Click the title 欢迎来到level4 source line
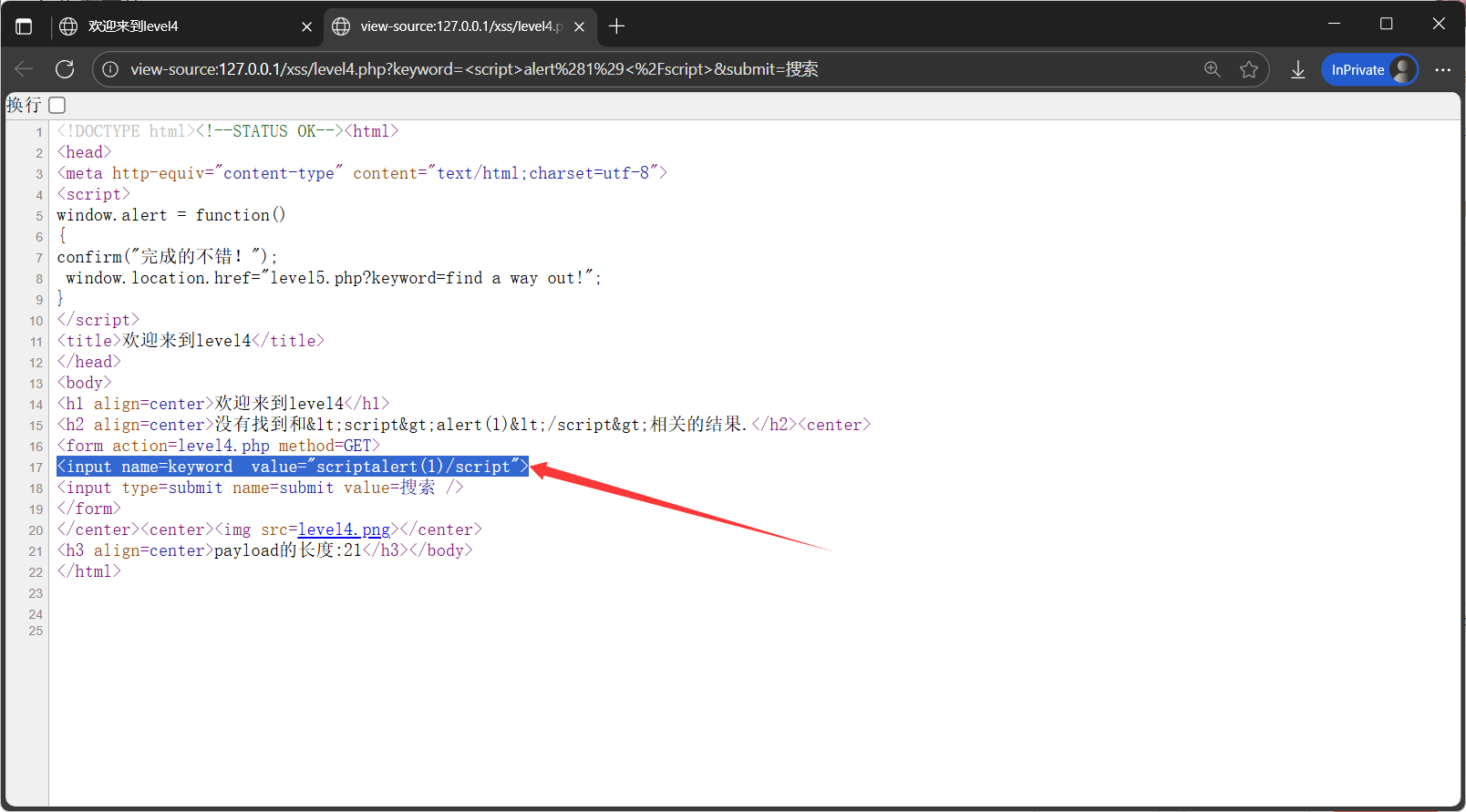This screenshot has width=1466, height=812. point(191,341)
